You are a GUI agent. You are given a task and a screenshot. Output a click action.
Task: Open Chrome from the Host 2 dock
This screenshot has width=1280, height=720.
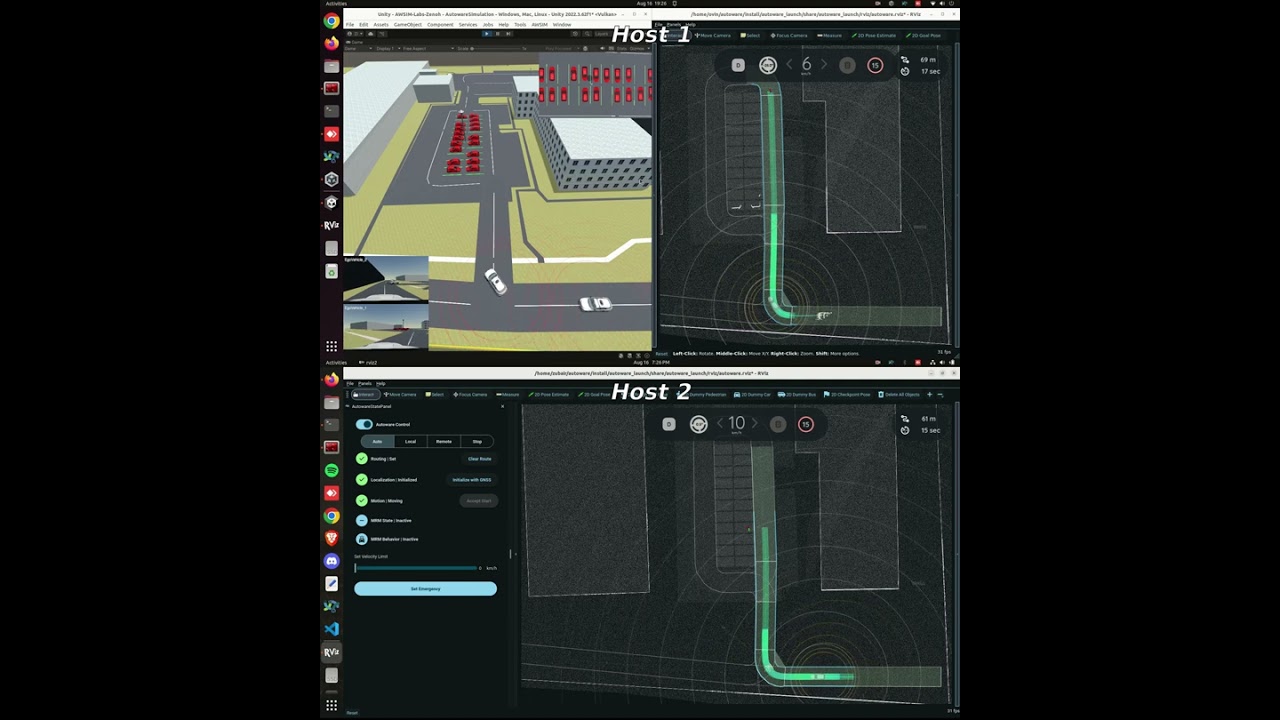[331, 516]
